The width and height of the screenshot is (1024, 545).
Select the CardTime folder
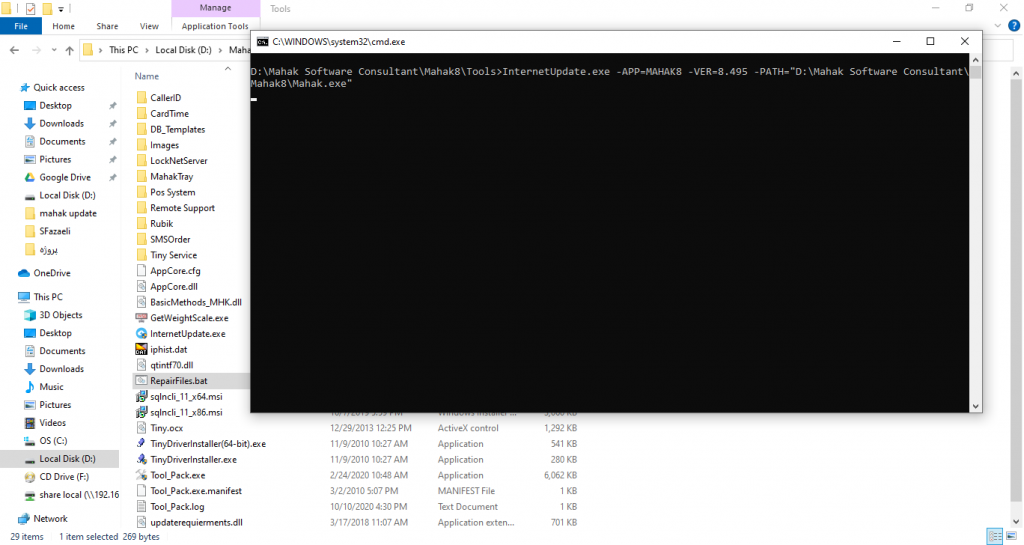tap(169, 114)
